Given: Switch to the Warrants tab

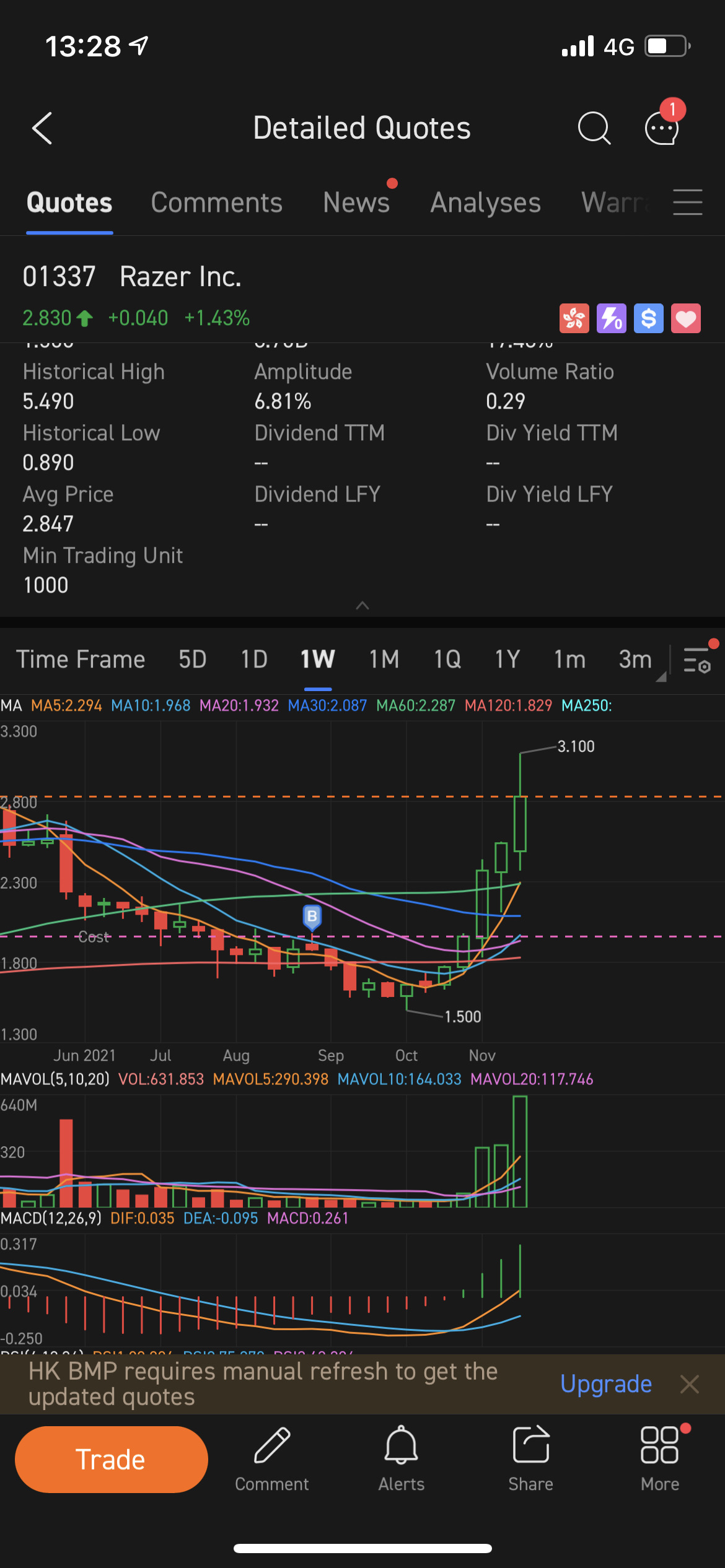Looking at the screenshot, I should coord(616,203).
